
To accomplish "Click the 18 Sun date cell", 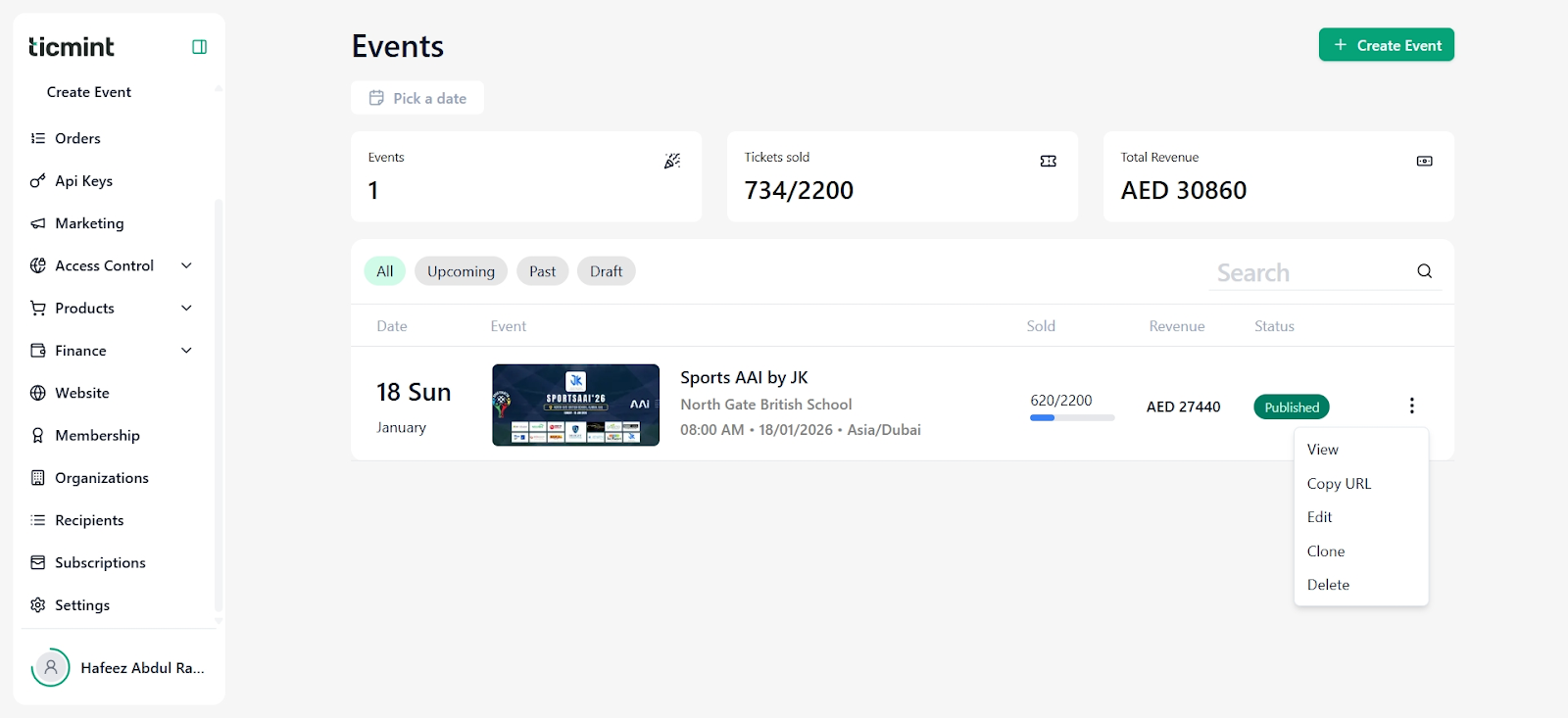I will click(x=414, y=393).
